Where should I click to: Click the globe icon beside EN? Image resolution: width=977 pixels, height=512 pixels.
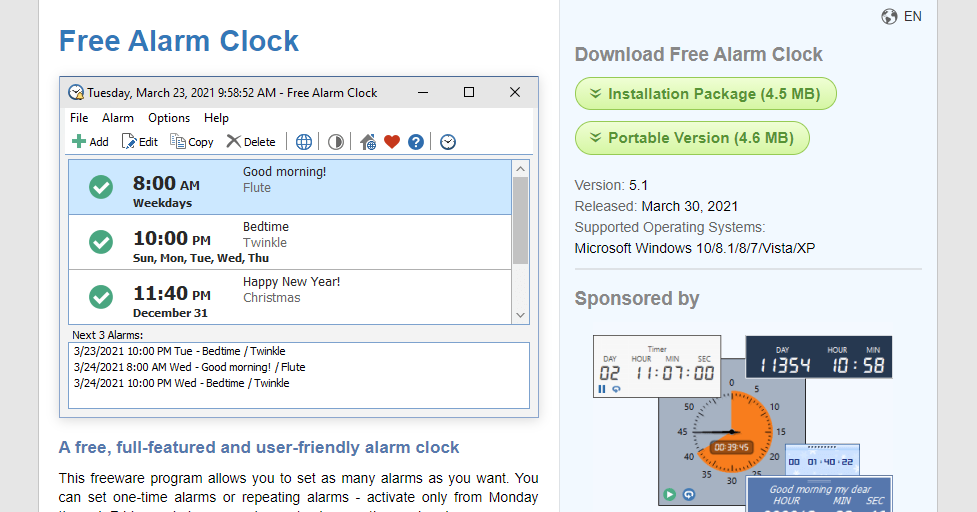click(889, 17)
